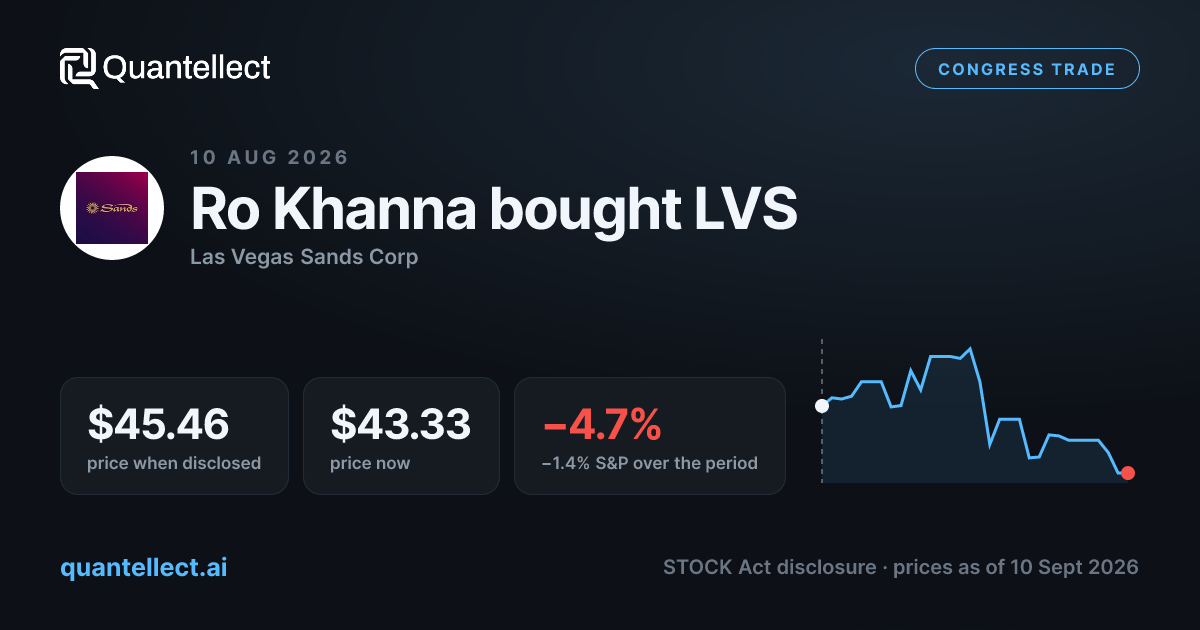The image size is (1200, 630).
Task: Click the Las Vegas Sands Corp subtitle
Action: pos(304,257)
